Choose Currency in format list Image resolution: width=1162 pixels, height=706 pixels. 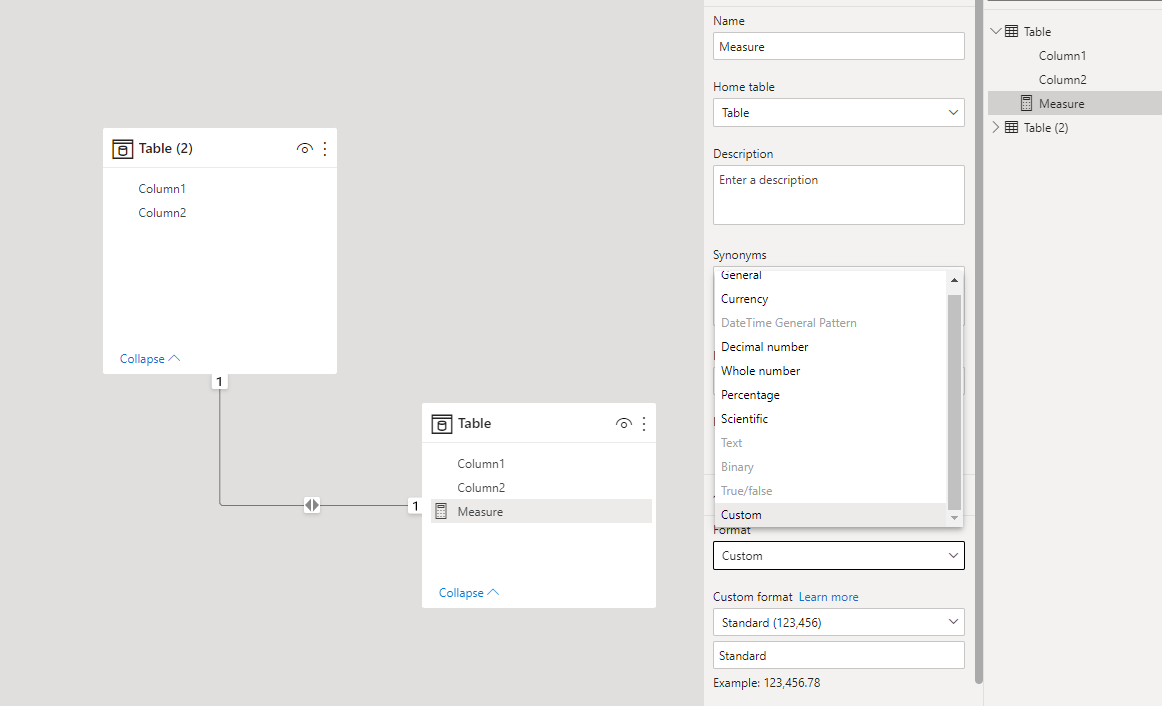coord(830,299)
